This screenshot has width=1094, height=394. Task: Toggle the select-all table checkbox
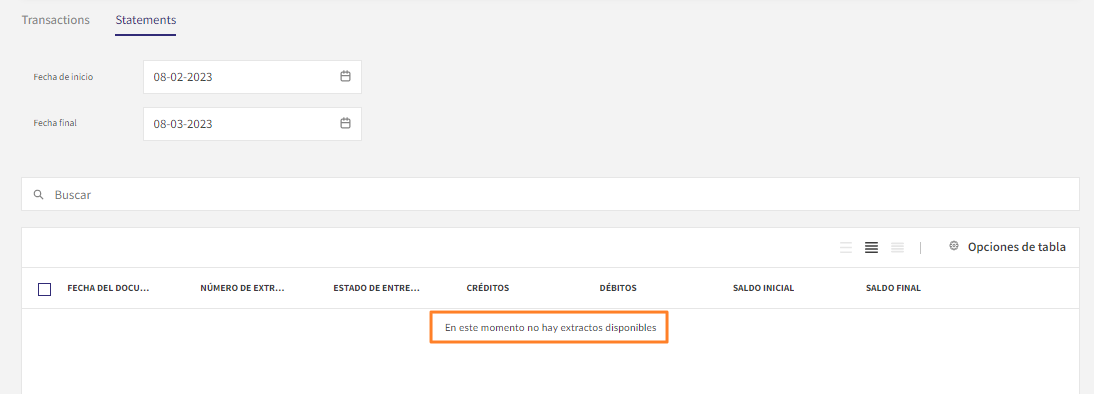coord(44,289)
